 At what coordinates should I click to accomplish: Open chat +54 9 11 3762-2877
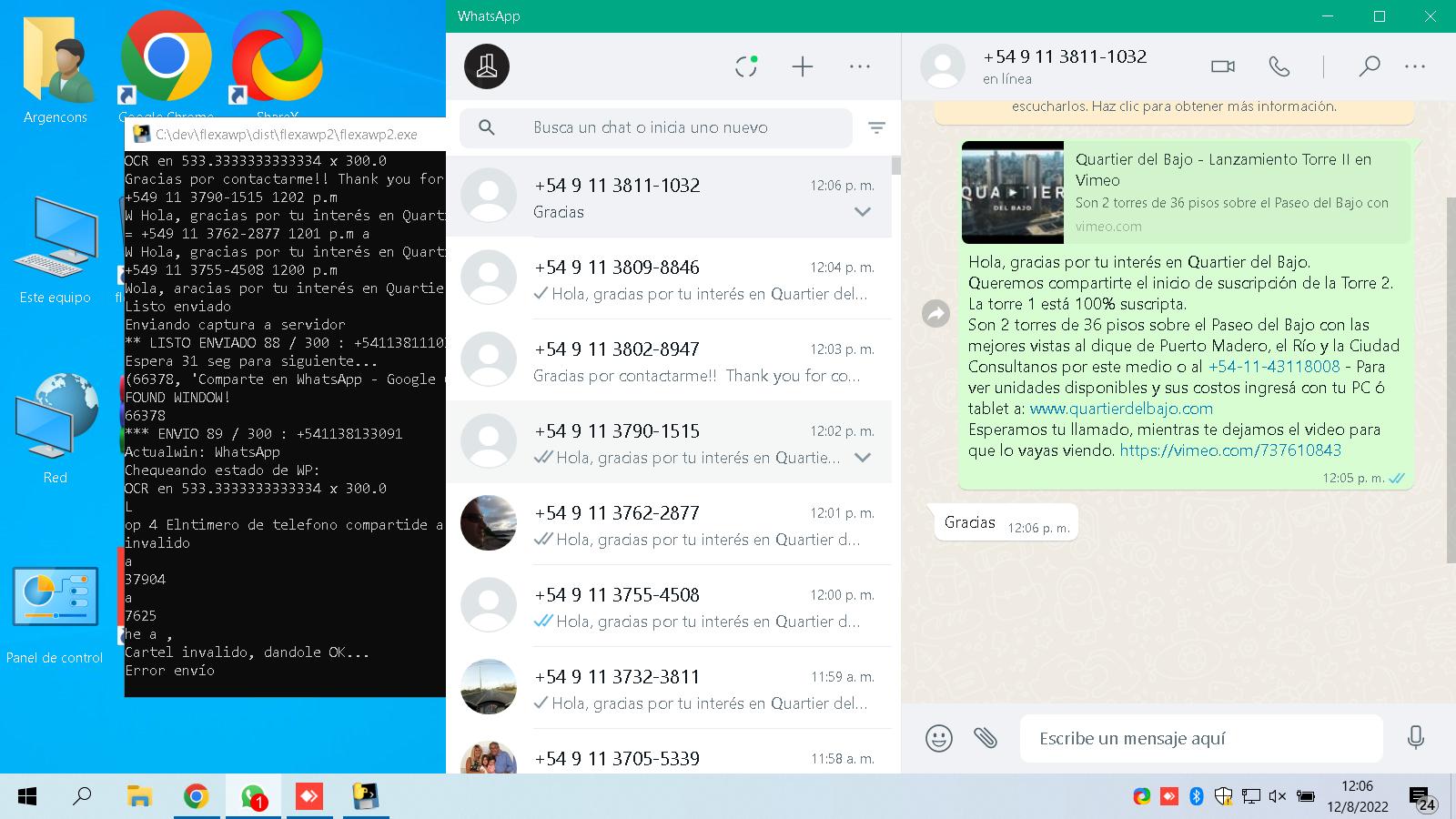point(669,524)
